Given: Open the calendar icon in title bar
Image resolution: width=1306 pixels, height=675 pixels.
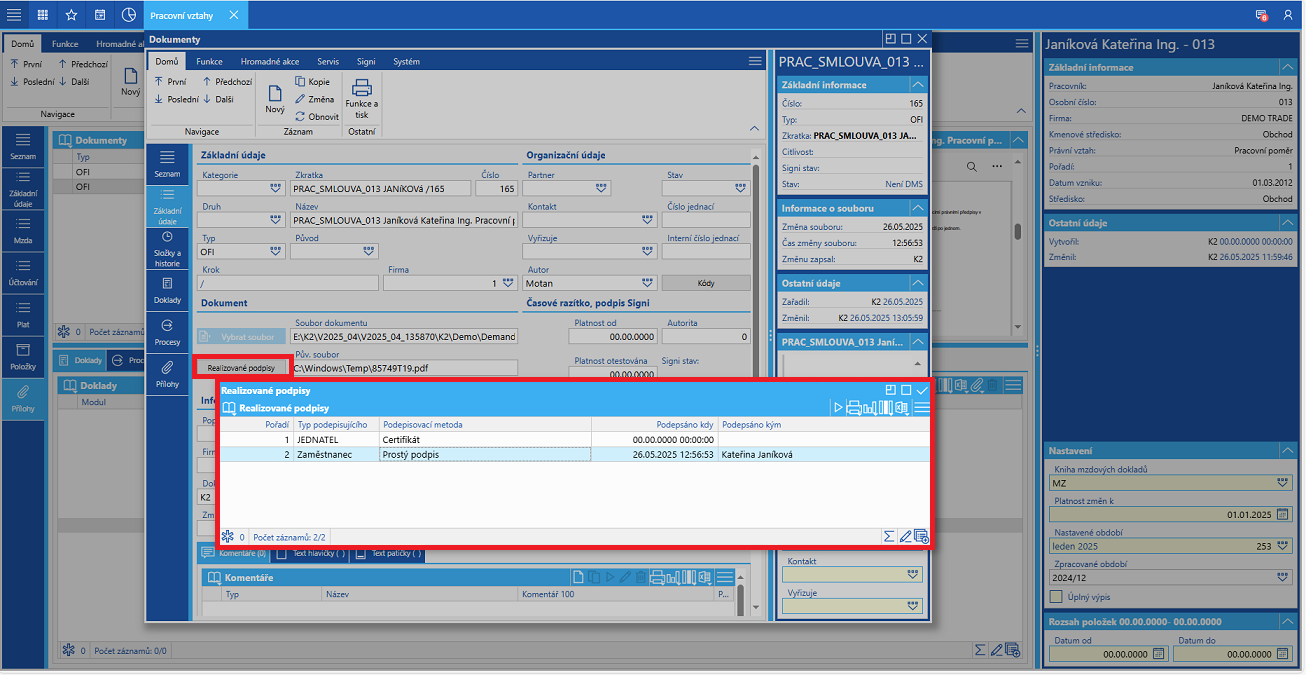Looking at the screenshot, I should (100, 15).
